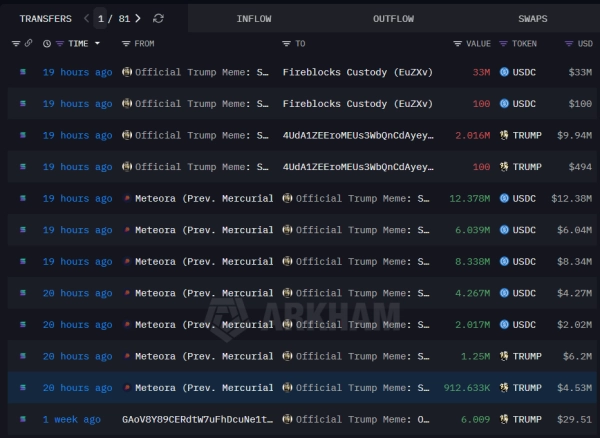The width and height of the screenshot is (600, 438).
Task: Switch to the OUTFLOW tab
Action: [393, 18]
